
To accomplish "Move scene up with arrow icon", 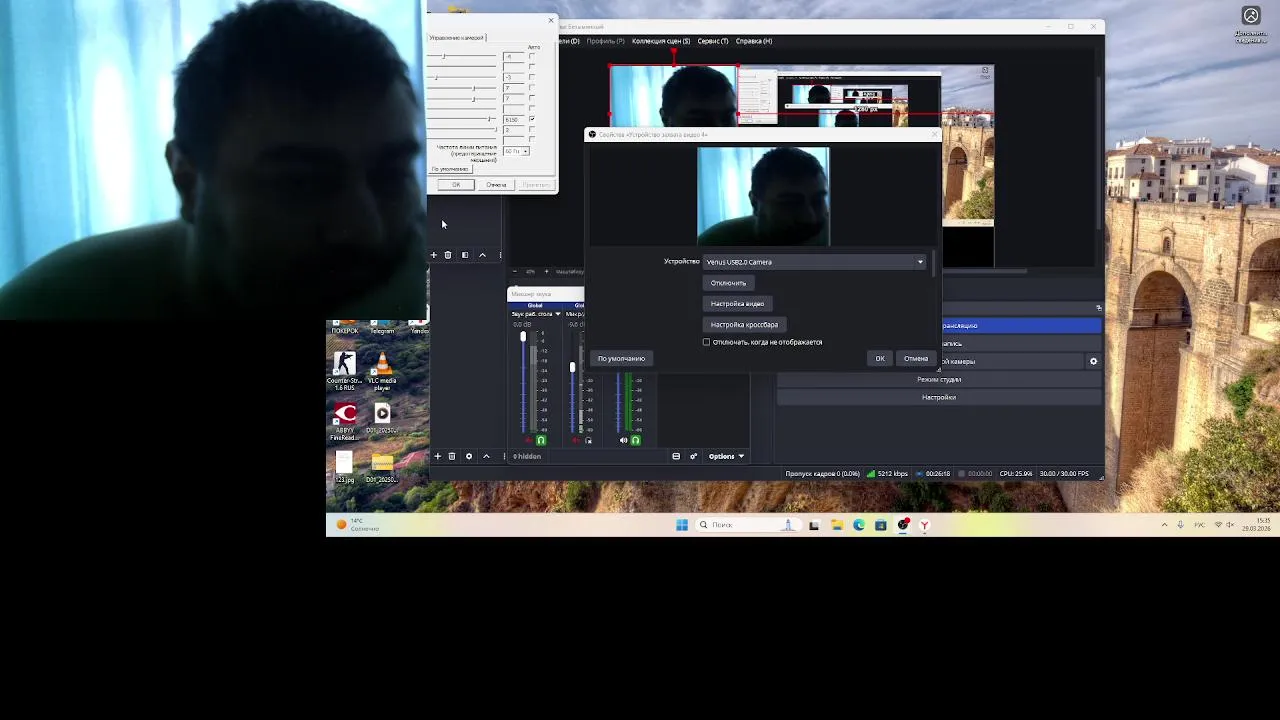I will pos(482,255).
